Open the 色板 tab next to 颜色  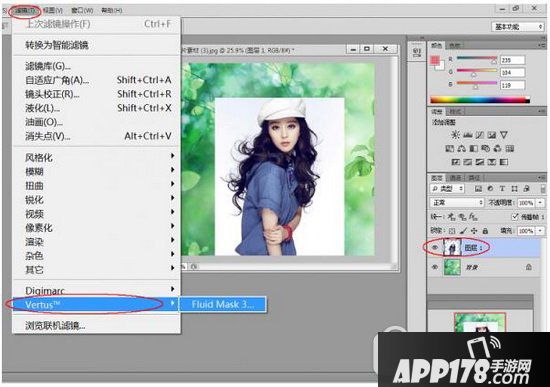tap(455, 45)
